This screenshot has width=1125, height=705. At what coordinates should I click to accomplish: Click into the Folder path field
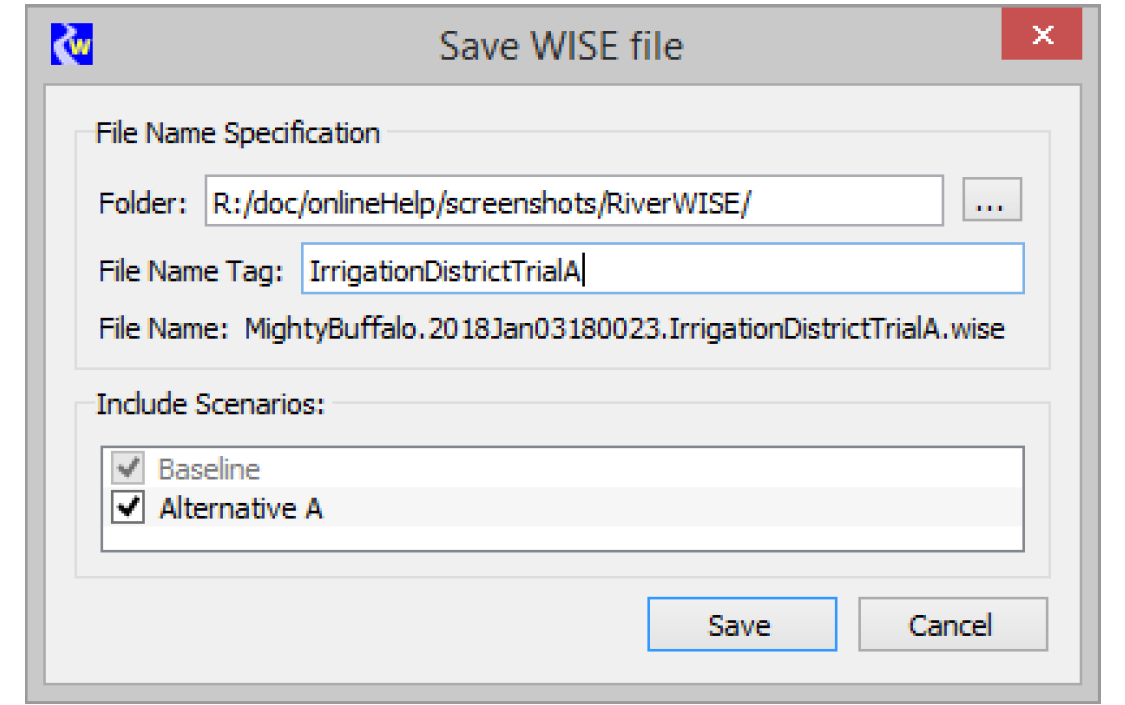[x=573, y=203]
